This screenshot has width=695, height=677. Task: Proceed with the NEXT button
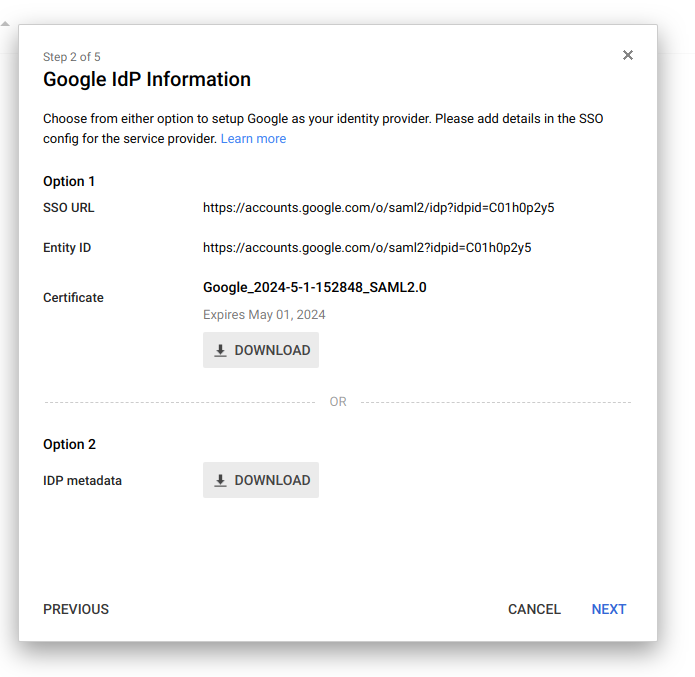[x=609, y=609]
